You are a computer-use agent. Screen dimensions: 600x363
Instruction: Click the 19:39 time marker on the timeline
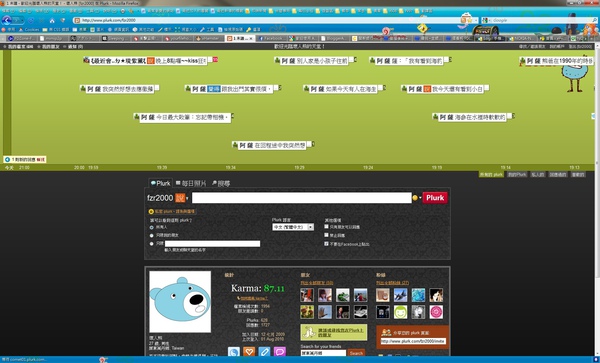pyautogui.click(x=162, y=168)
